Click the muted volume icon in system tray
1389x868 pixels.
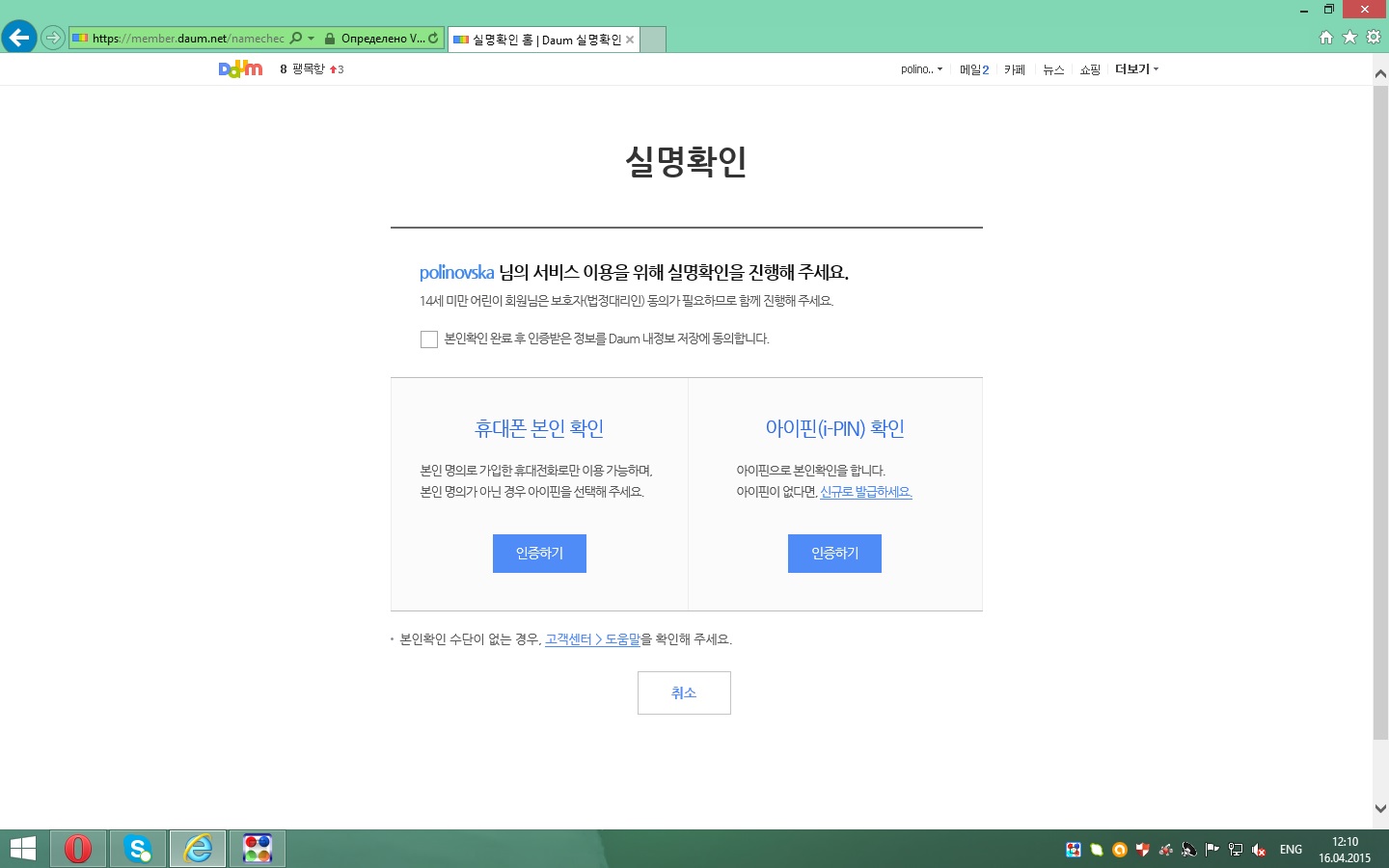[1259, 850]
